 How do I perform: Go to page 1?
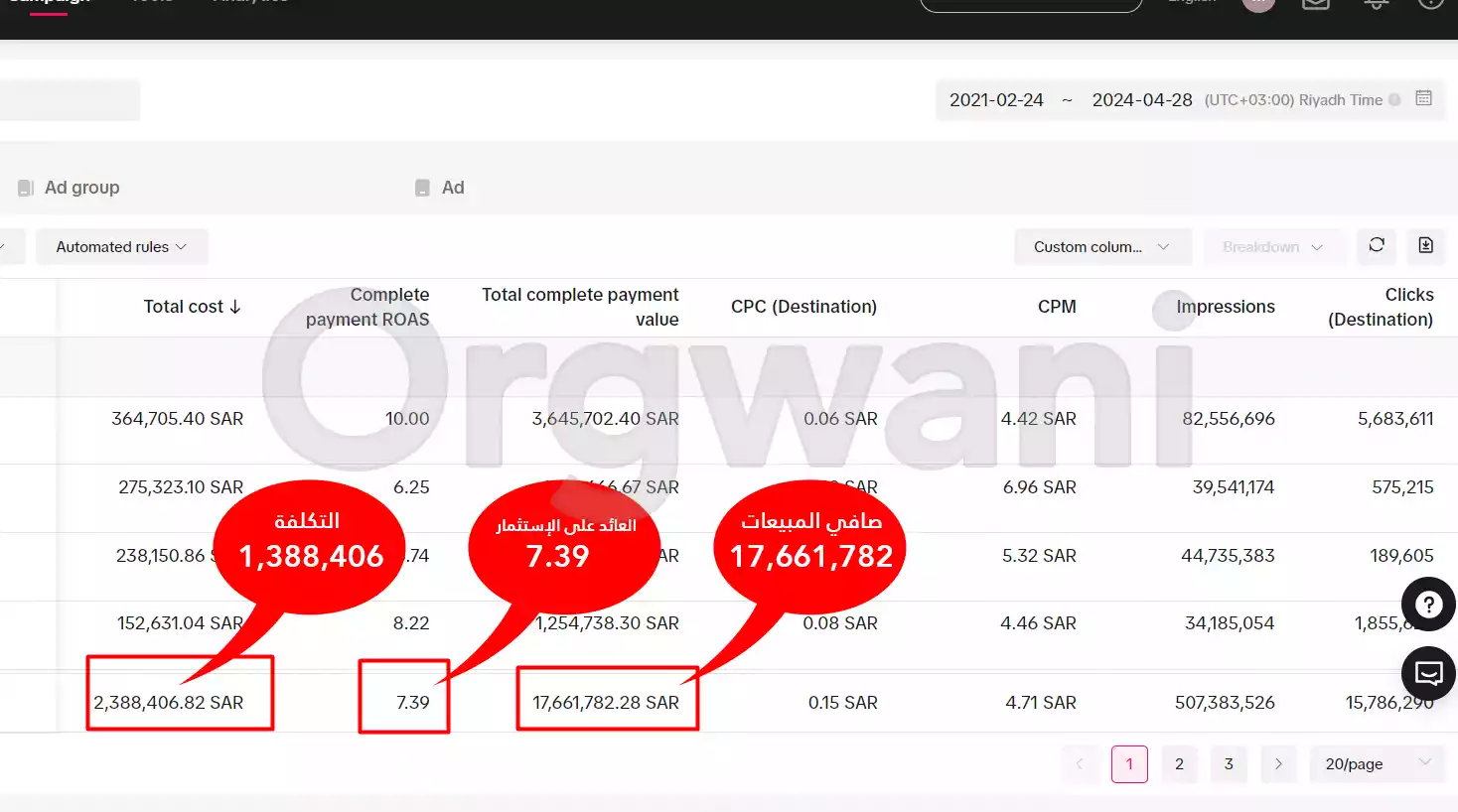(x=1129, y=763)
